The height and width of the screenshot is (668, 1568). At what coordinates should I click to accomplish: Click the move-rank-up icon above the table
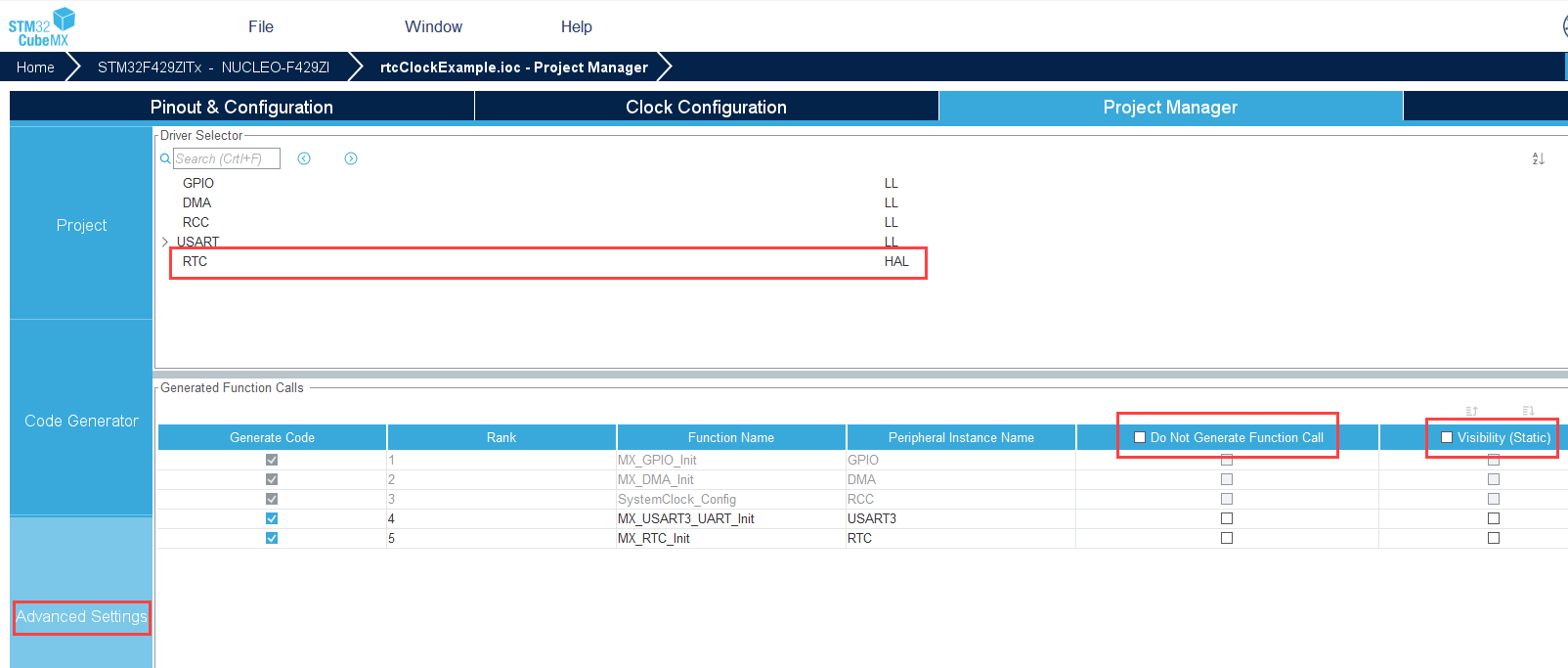(1471, 411)
